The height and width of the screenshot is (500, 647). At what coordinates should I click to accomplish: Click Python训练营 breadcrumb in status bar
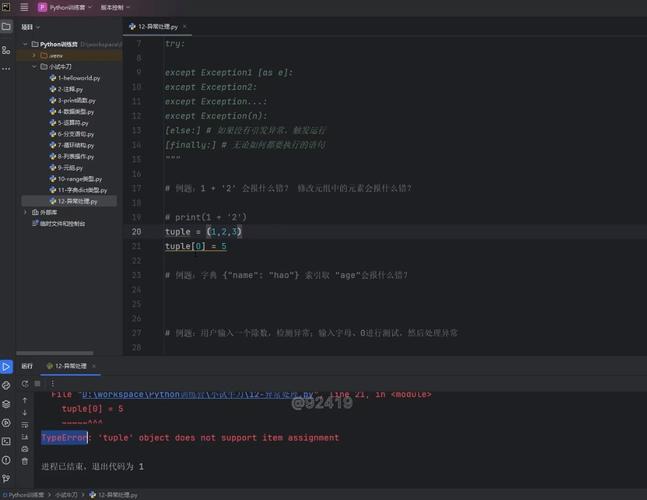[24, 495]
